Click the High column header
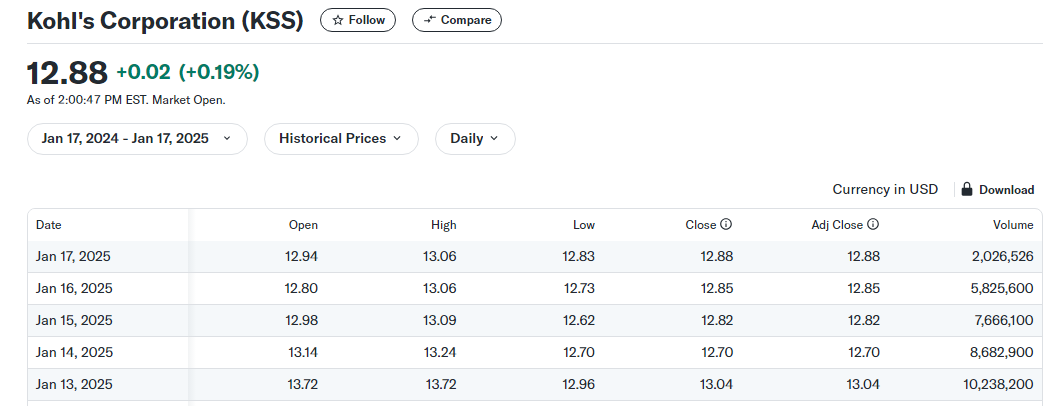The image size is (1047, 406). 444,225
